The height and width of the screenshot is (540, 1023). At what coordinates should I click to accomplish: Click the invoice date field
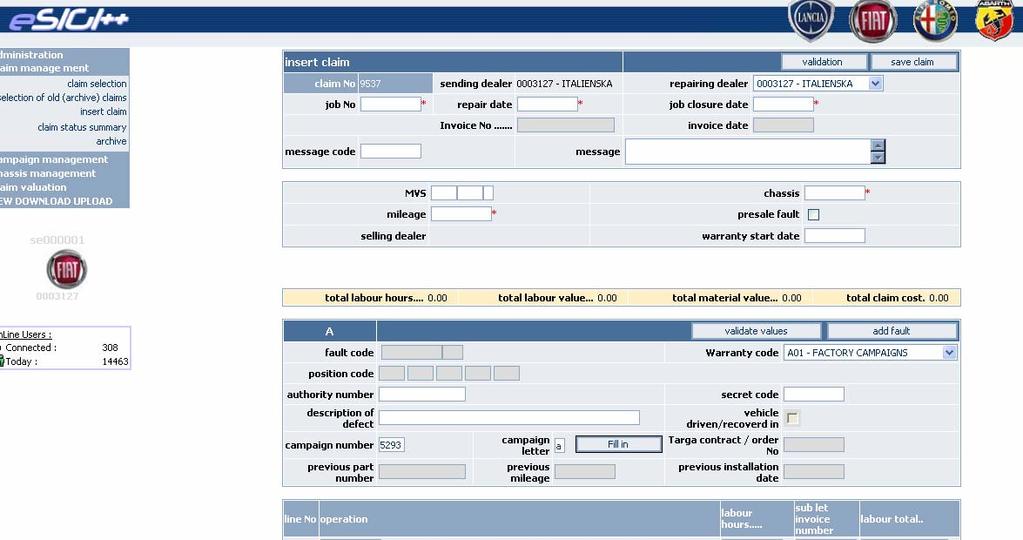coord(783,125)
